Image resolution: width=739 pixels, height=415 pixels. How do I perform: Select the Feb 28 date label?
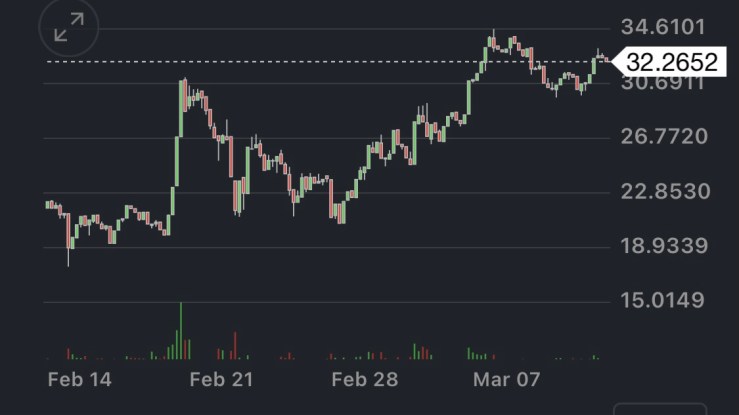[365, 379]
